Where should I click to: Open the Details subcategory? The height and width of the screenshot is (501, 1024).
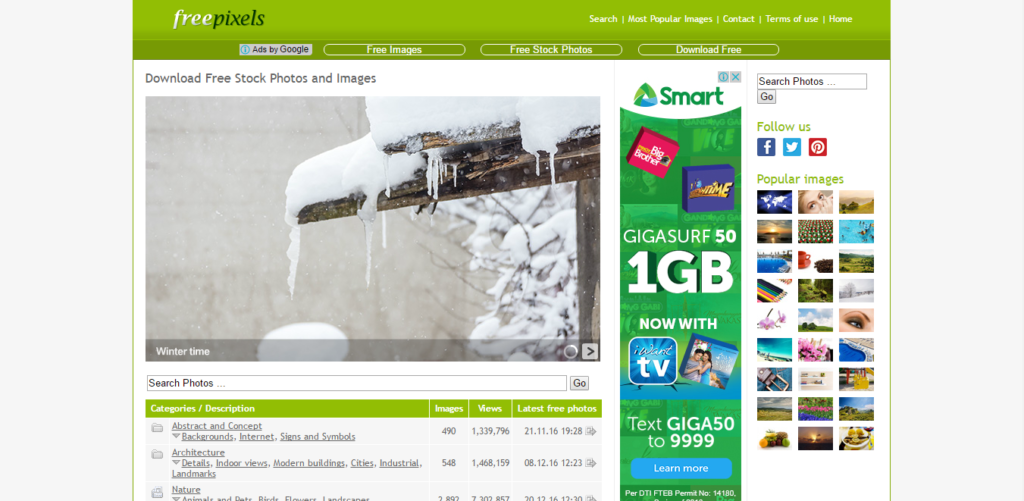pyautogui.click(x=196, y=463)
